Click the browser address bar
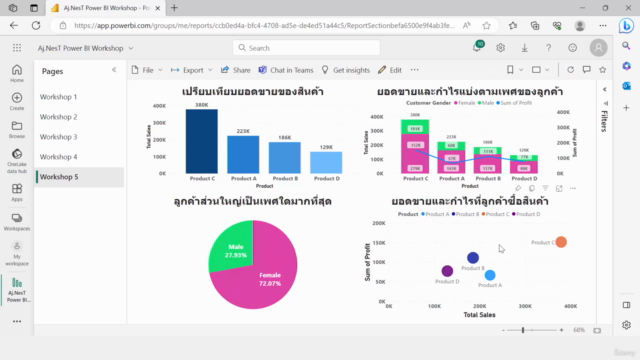 (x=264, y=25)
